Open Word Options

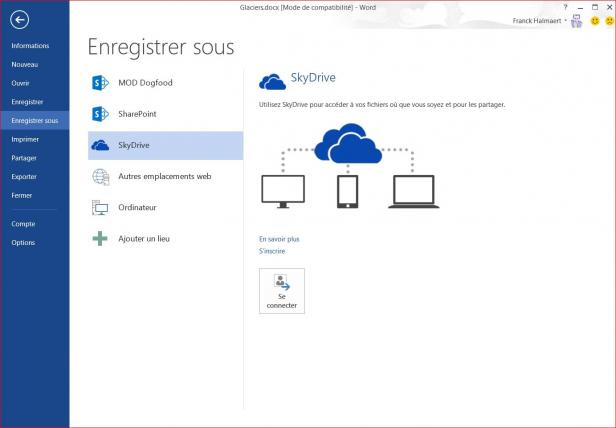tap(23, 242)
